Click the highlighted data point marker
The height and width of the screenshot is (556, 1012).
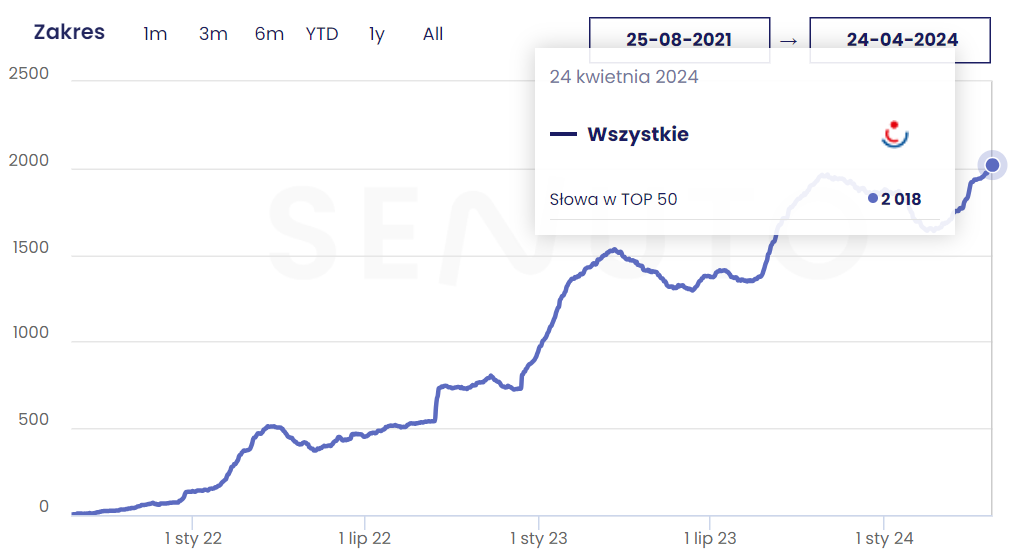tap(992, 165)
